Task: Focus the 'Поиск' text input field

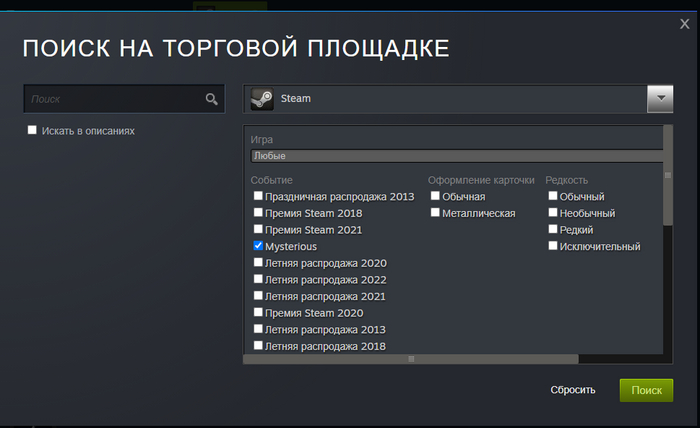Action: coord(124,99)
